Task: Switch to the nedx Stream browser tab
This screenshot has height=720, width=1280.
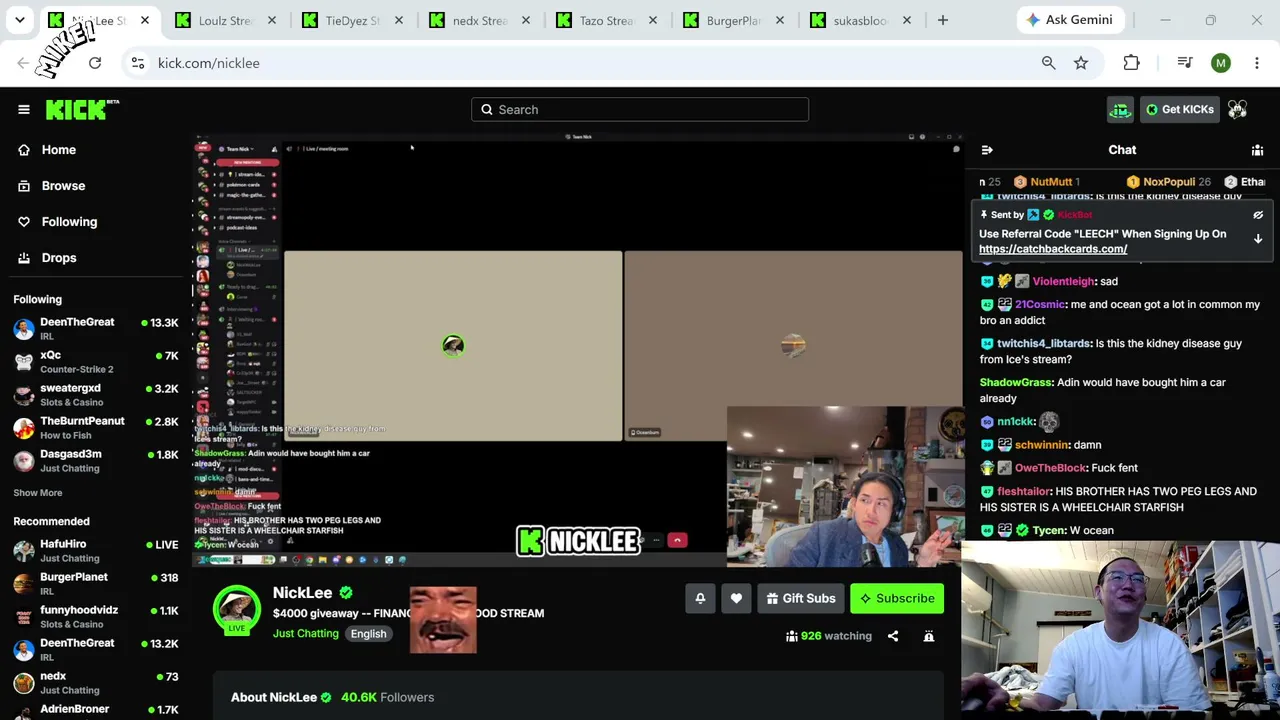Action: click(x=480, y=21)
